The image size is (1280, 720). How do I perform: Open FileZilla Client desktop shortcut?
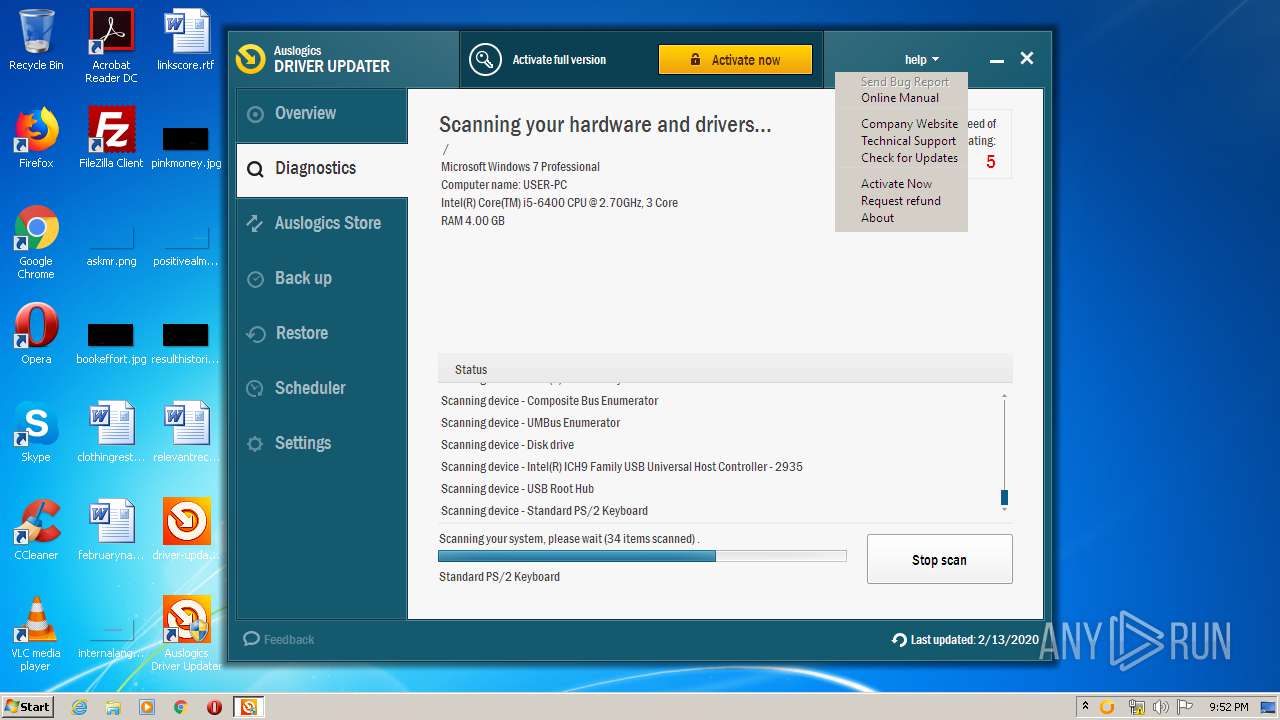point(111,138)
